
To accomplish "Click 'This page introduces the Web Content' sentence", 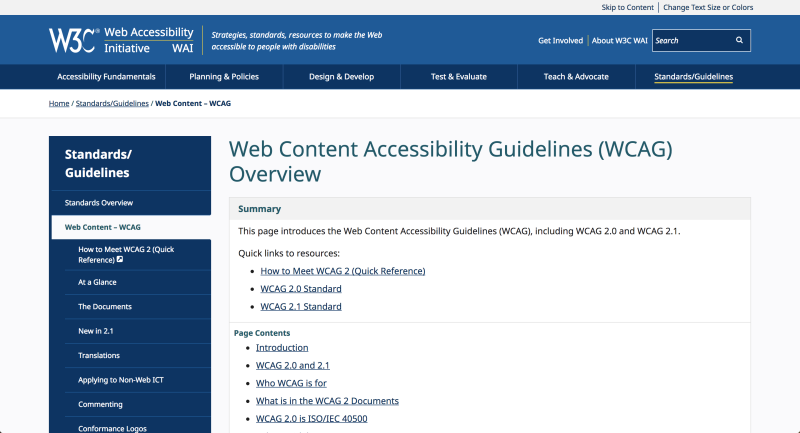I will (459, 231).
